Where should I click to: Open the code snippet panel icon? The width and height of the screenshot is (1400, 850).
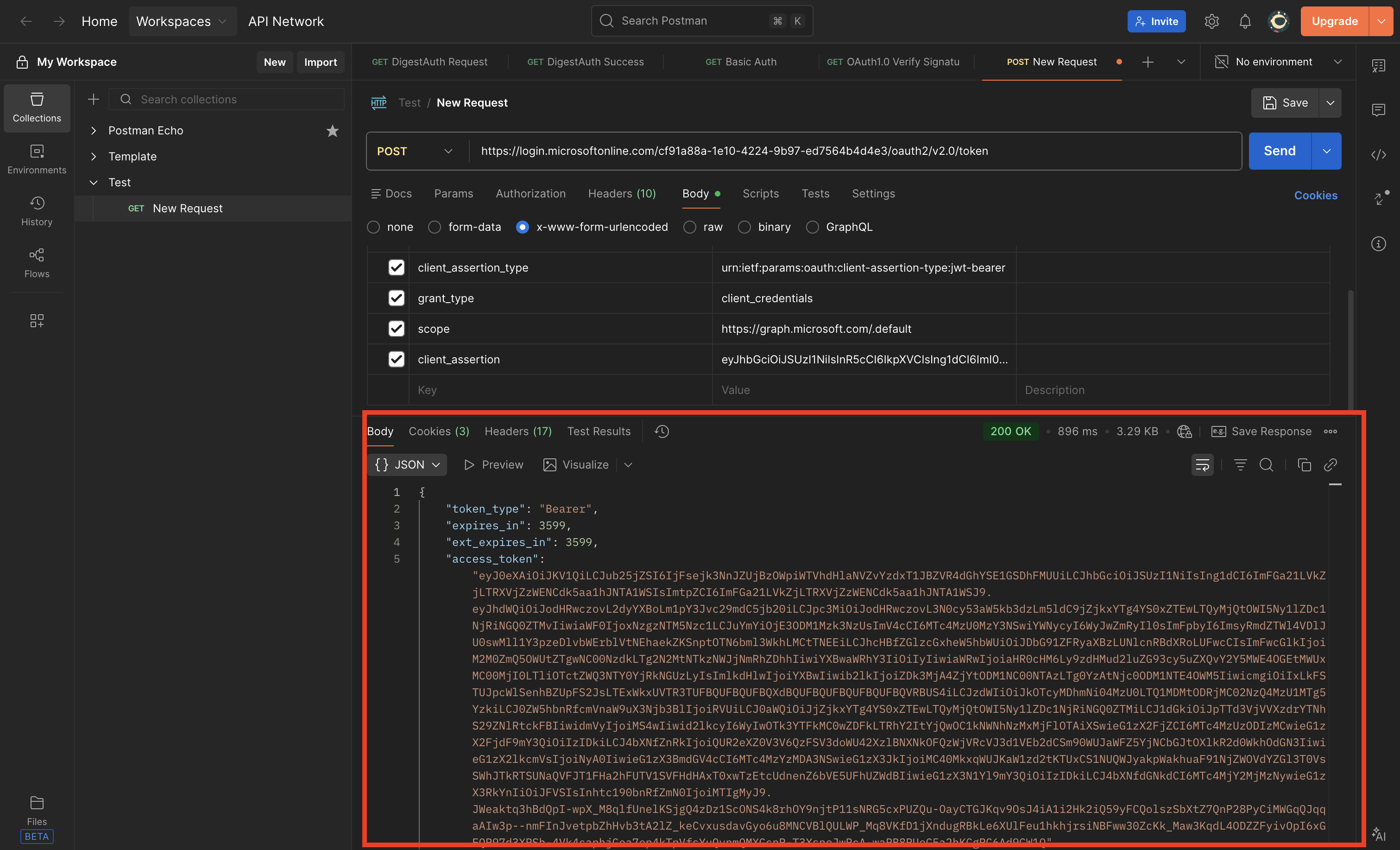tap(1378, 154)
